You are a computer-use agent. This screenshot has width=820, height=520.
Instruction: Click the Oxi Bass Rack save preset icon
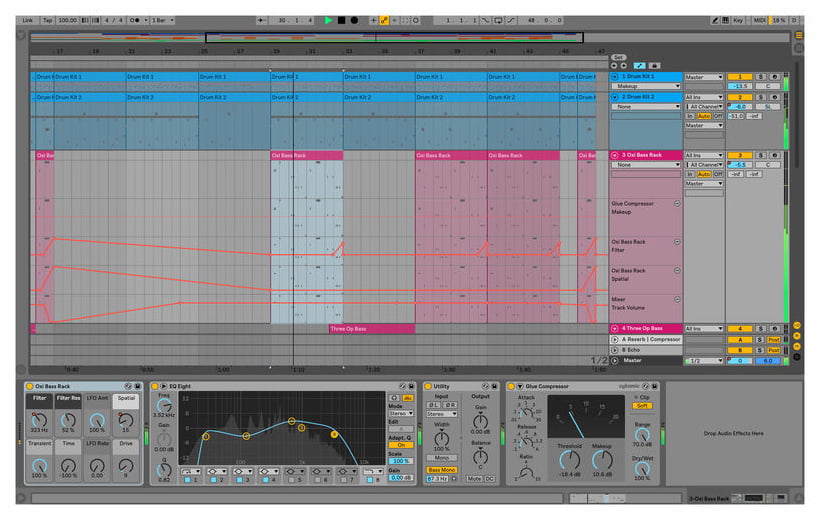(x=138, y=387)
